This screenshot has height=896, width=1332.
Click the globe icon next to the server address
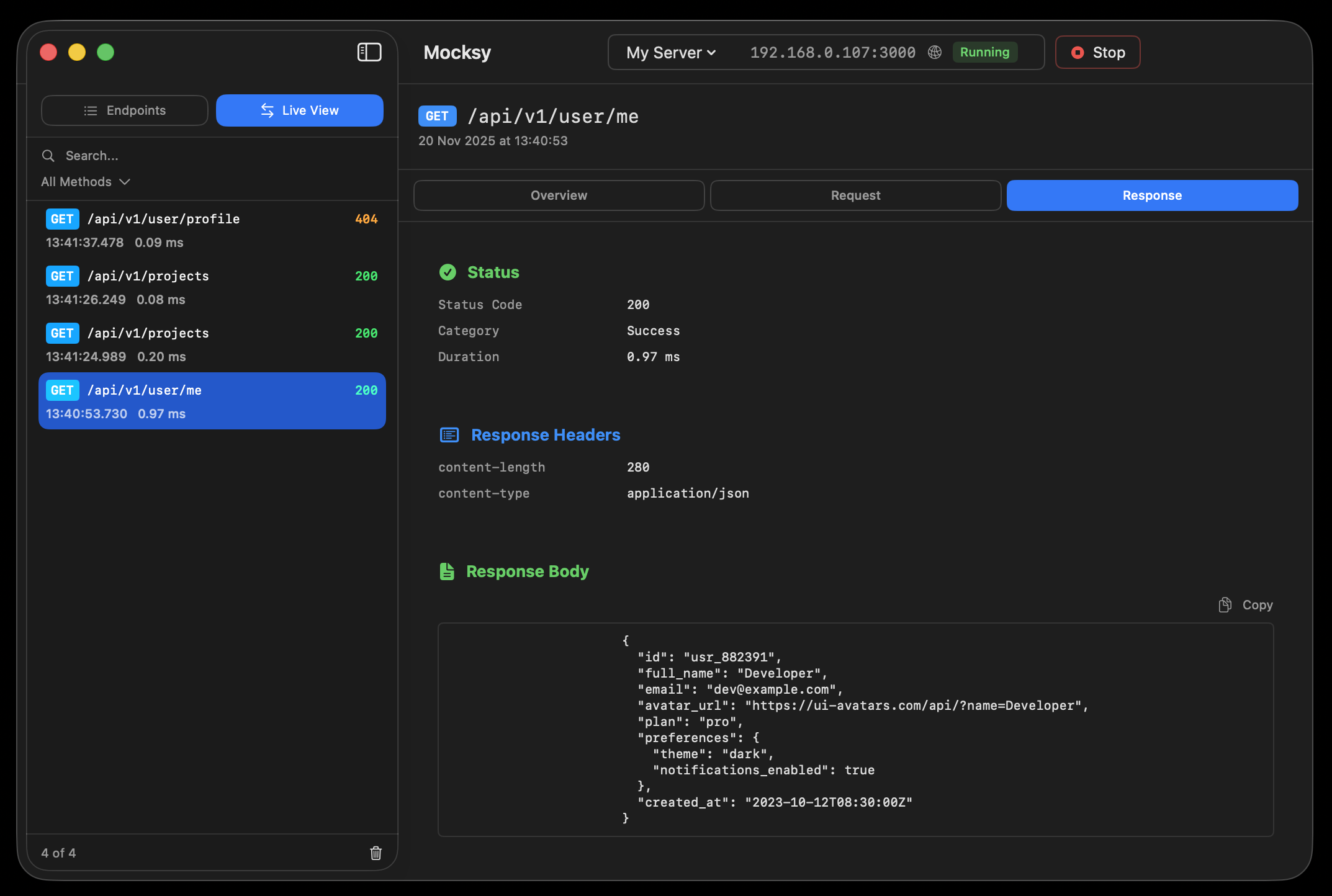(935, 52)
